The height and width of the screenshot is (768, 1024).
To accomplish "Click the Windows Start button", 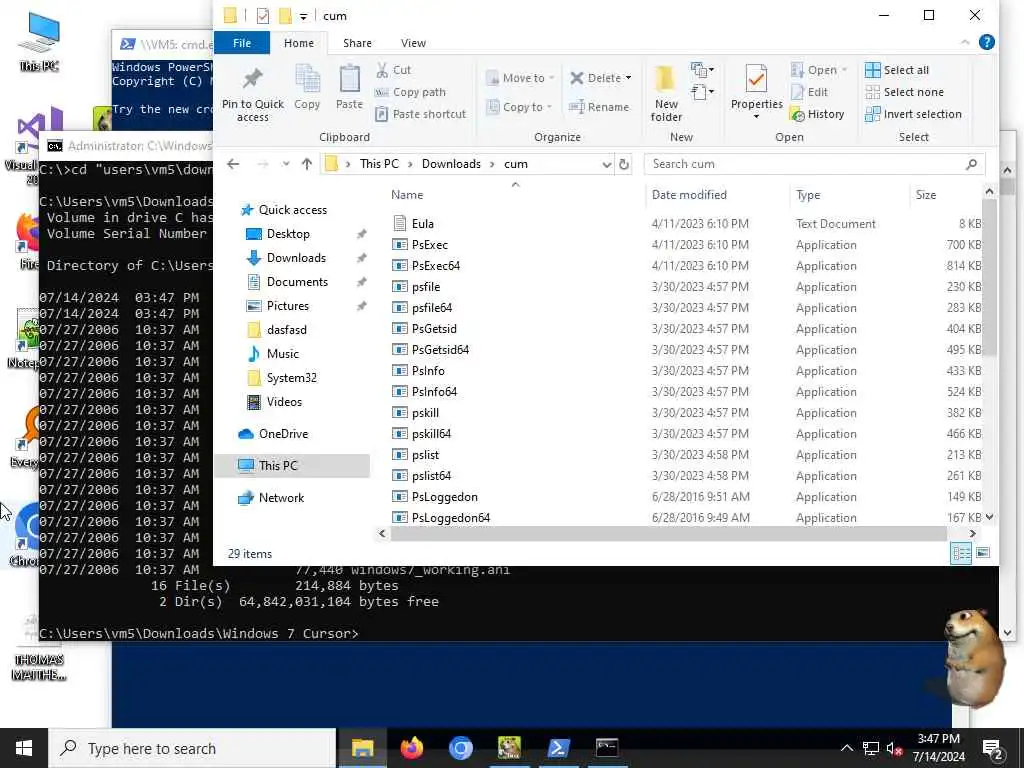I will pyautogui.click(x=24, y=748).
